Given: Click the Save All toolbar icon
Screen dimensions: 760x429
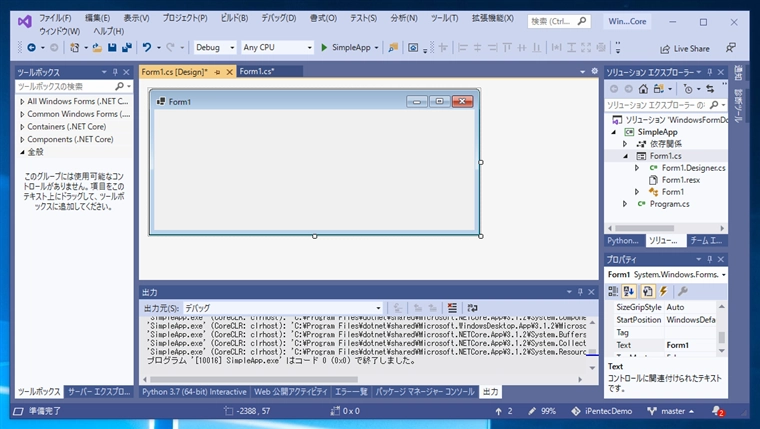Looking at the screenshot, I should pyautogui.click(x=127, y=48).
